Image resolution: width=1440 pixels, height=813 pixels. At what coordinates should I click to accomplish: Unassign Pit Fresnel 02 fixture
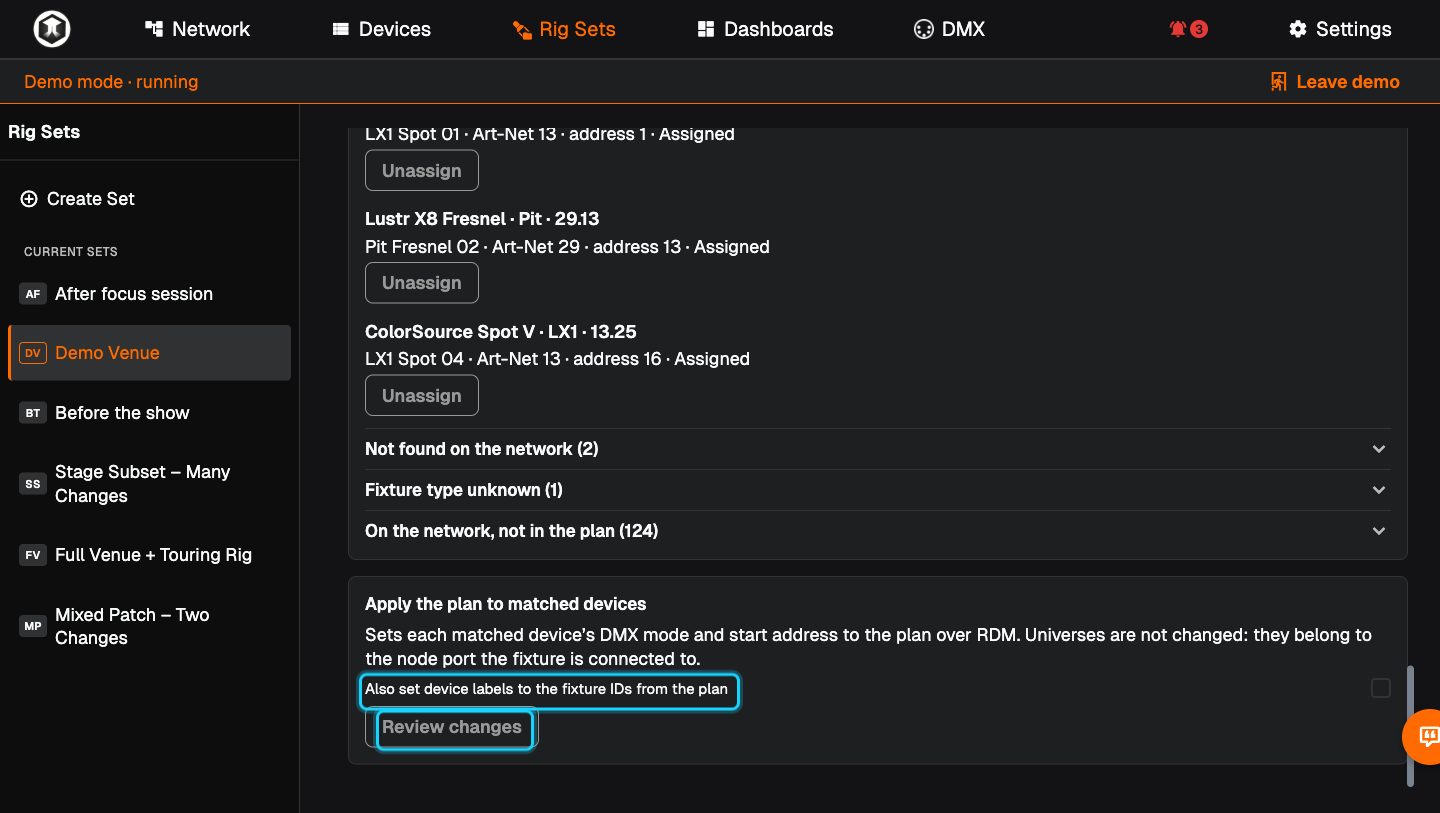422,283
